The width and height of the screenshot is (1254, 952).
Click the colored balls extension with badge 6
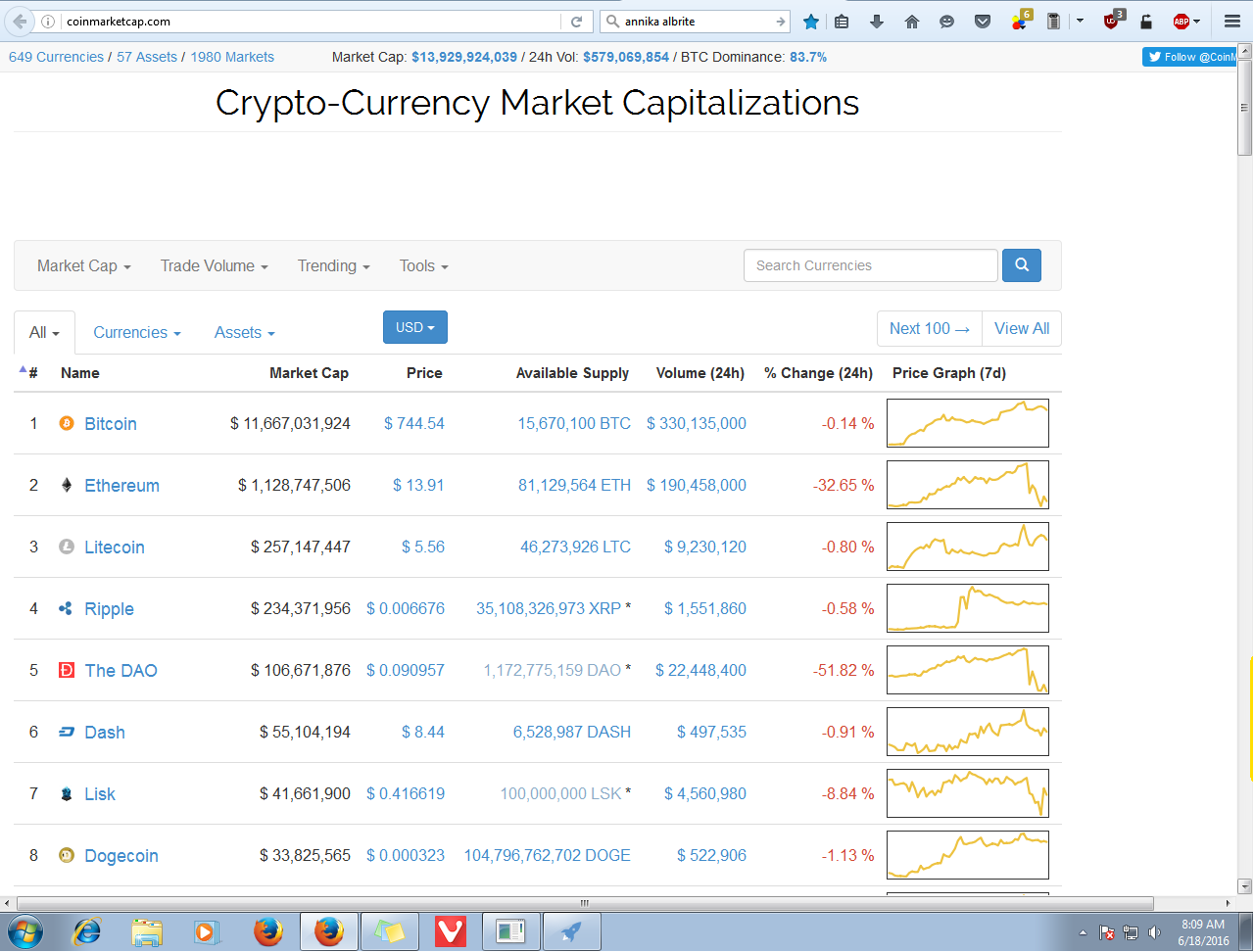point(1021,20)
